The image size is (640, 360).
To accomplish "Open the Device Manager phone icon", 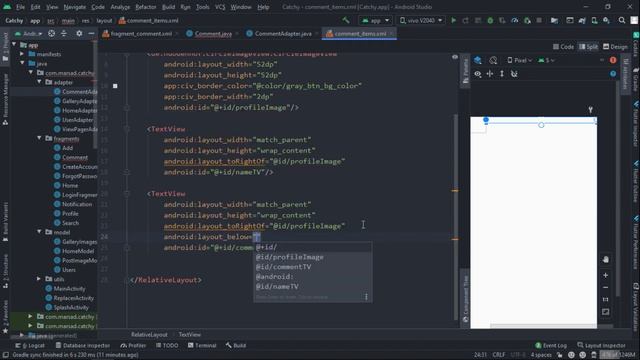I will 594,20.
